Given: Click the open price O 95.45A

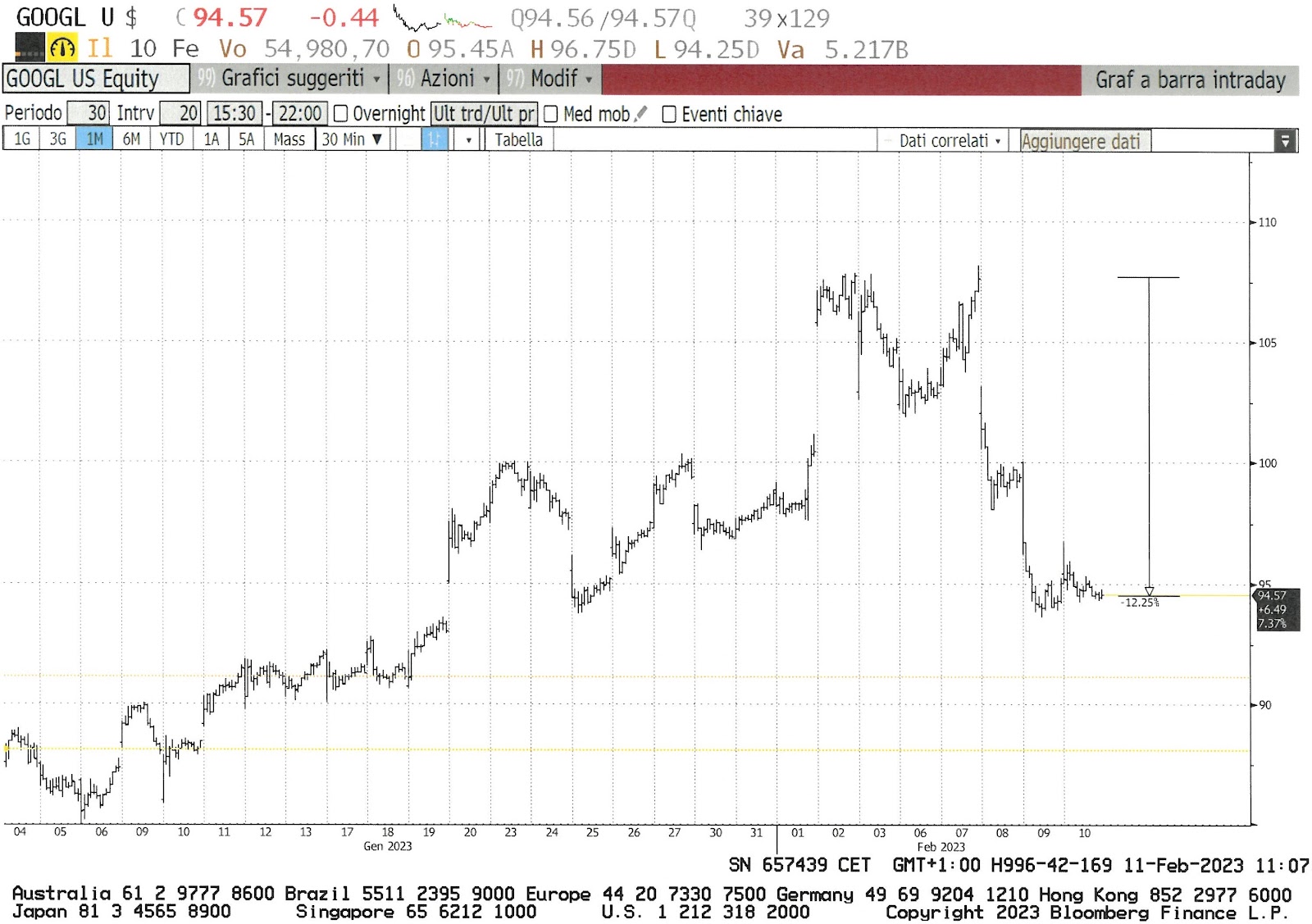Looking at the screenshot, I should [x=460, y=49].
